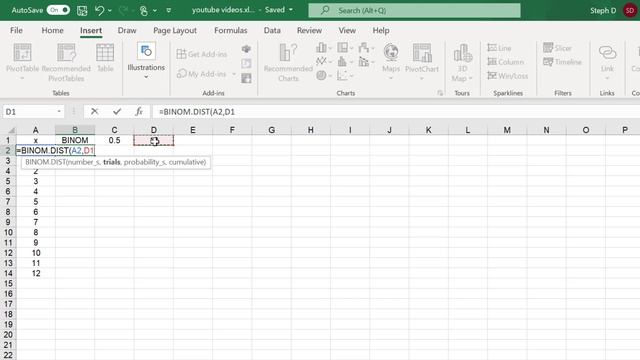Open the Page Layout tab
Viewport: 640px width, 360px height.
tap(175, 31)
